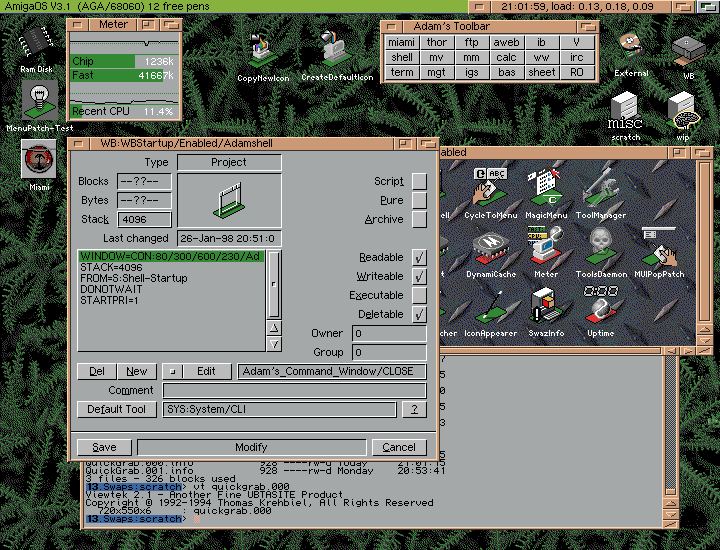Image resolution: width=720 pixels, height=550 pixels.
Task: Click ftp in Adam's Toolbar
Action: coord(472,42)
